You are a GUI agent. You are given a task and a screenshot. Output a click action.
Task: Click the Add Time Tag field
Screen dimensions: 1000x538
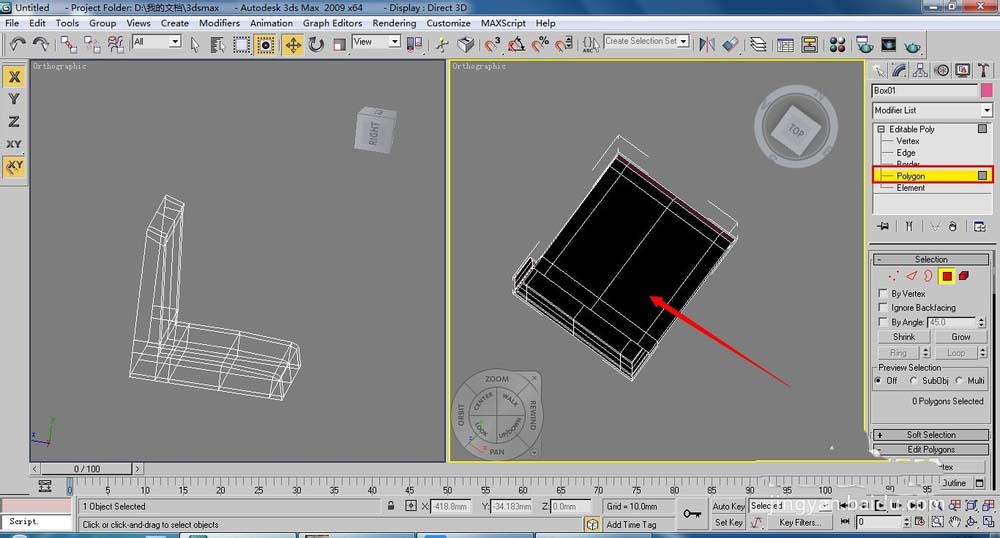pos(631,524)
